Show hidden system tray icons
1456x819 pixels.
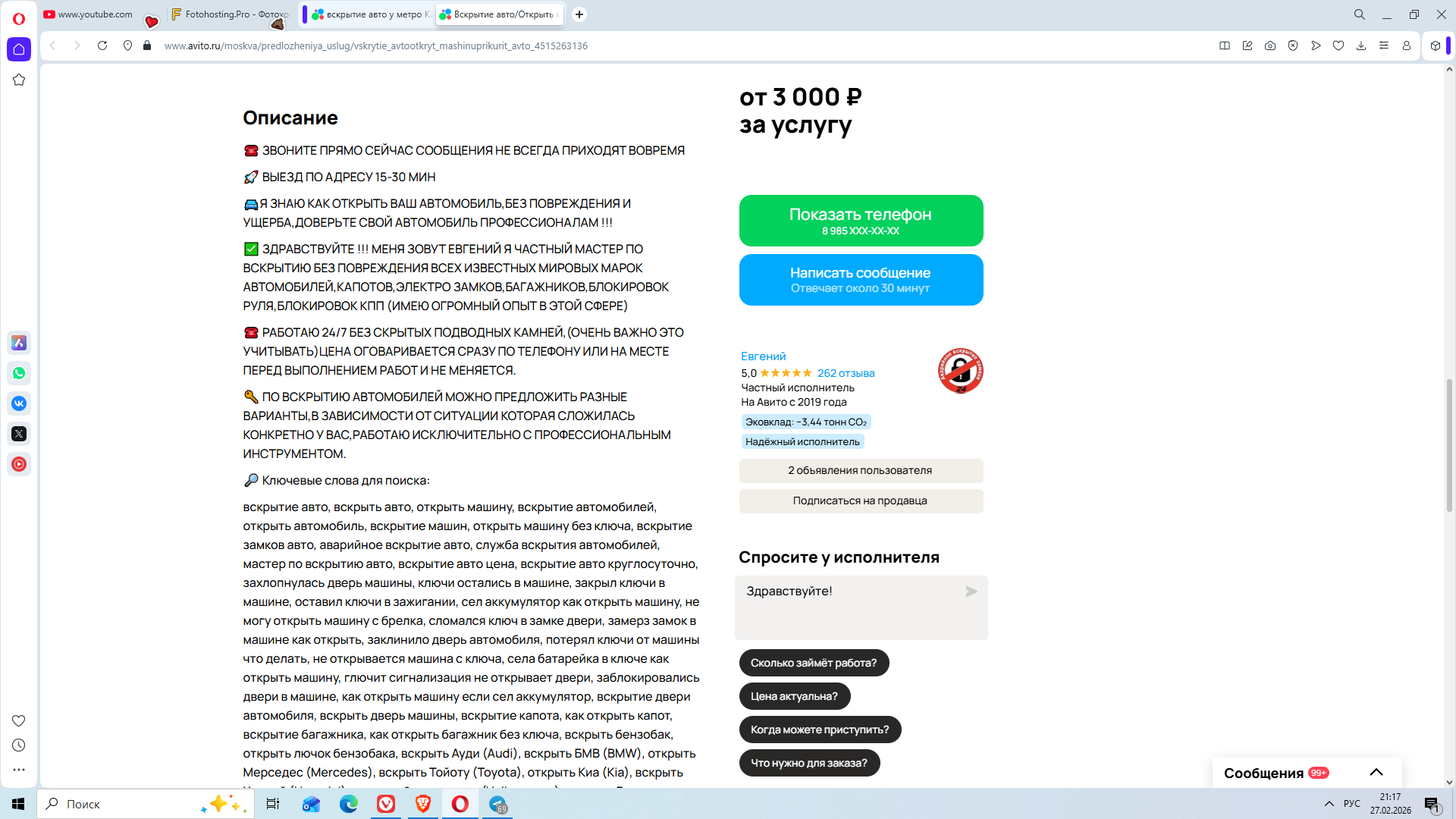[x=1329, y=804]
